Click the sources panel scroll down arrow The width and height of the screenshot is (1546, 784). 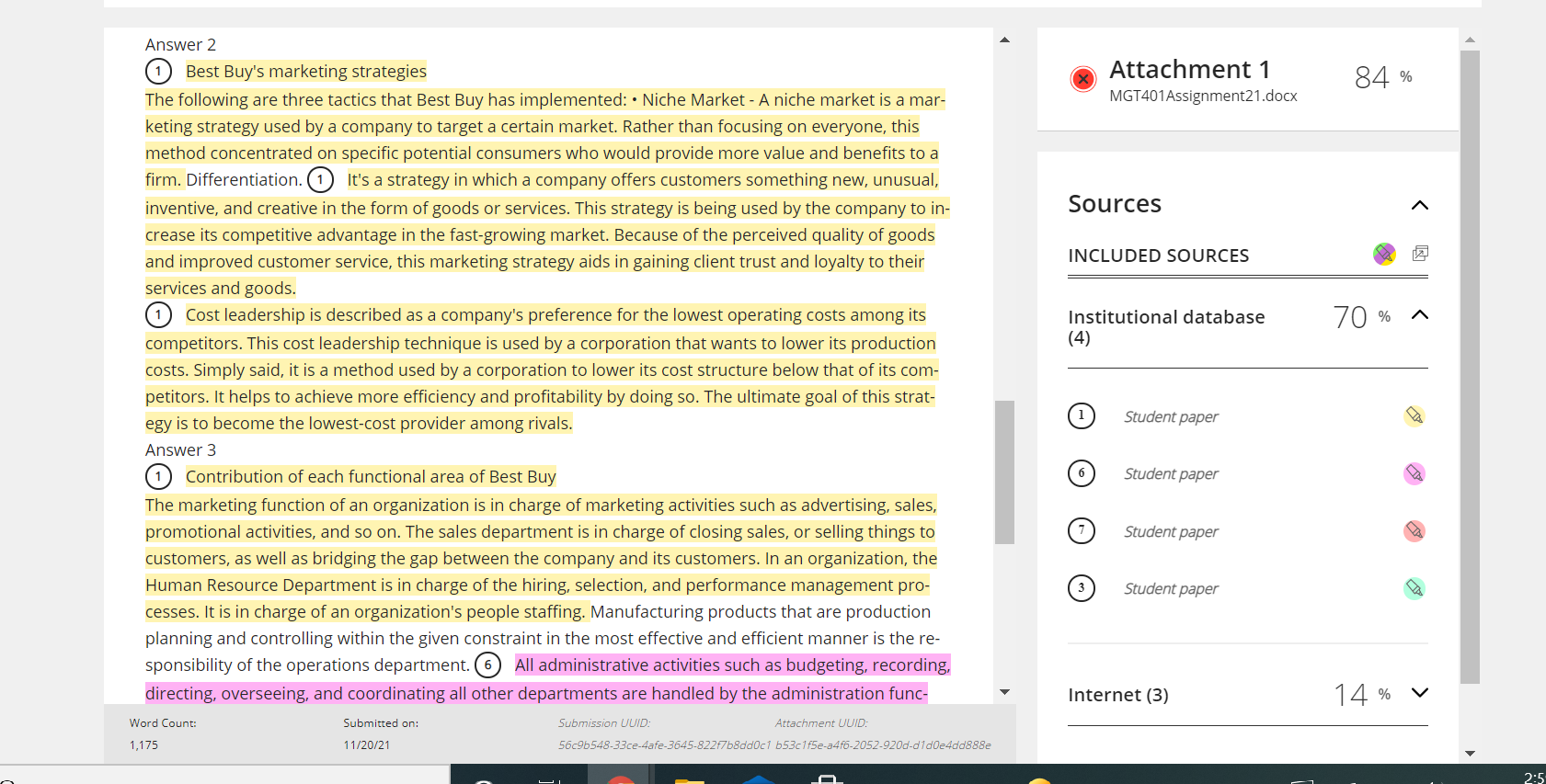coord(1470,754)
